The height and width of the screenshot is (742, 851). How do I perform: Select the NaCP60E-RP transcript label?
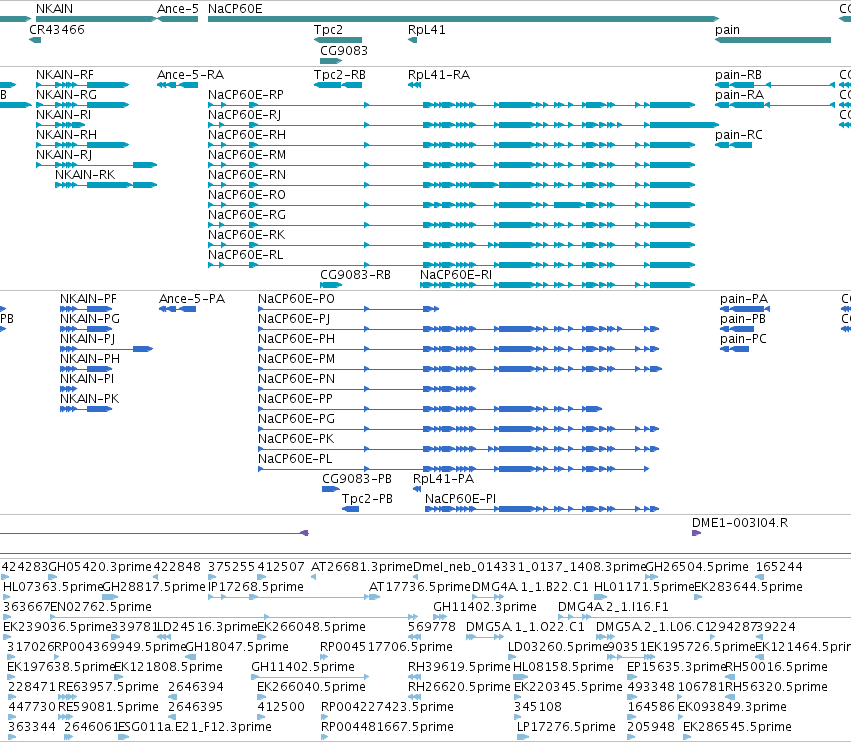[246, 94]
